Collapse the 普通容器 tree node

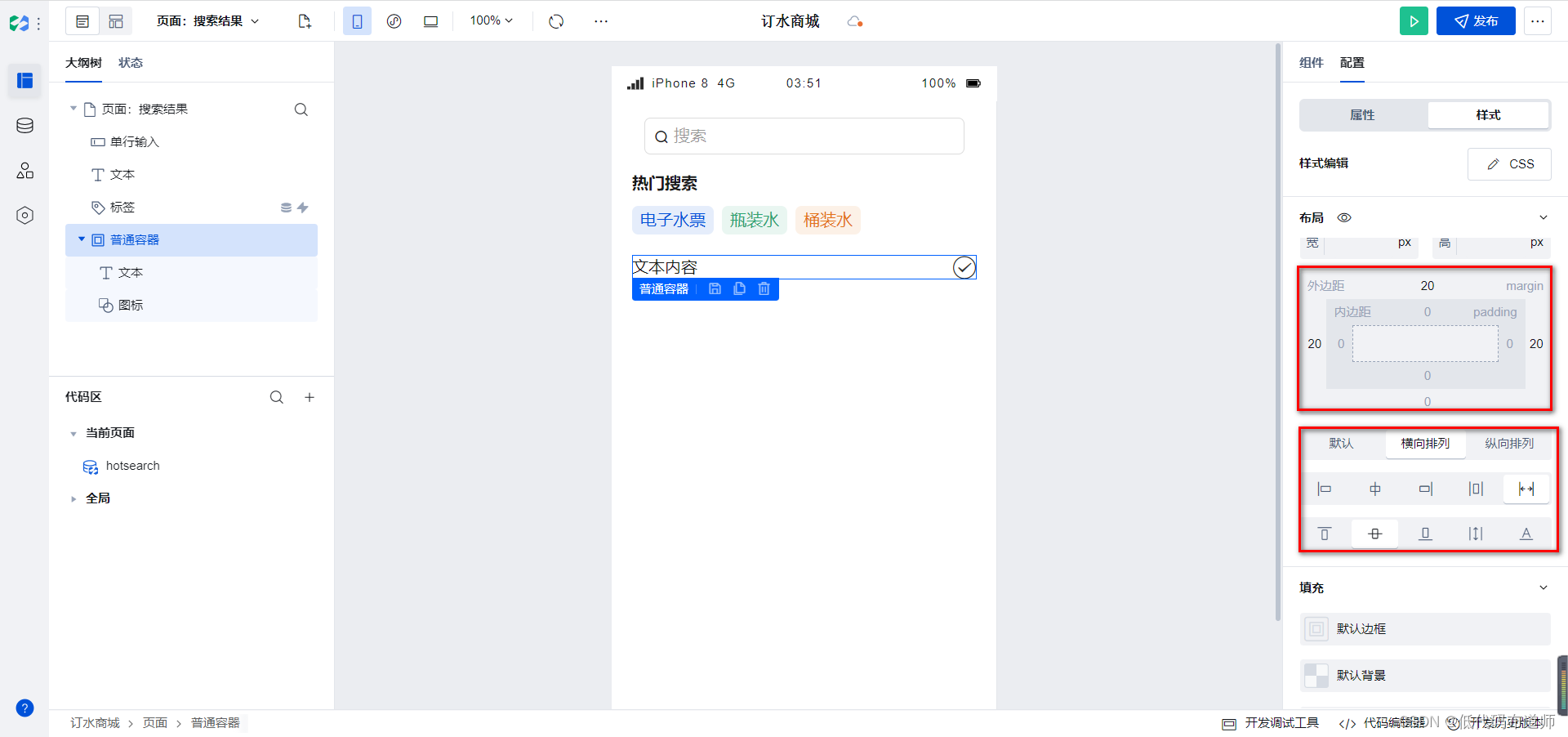point(82,239)
